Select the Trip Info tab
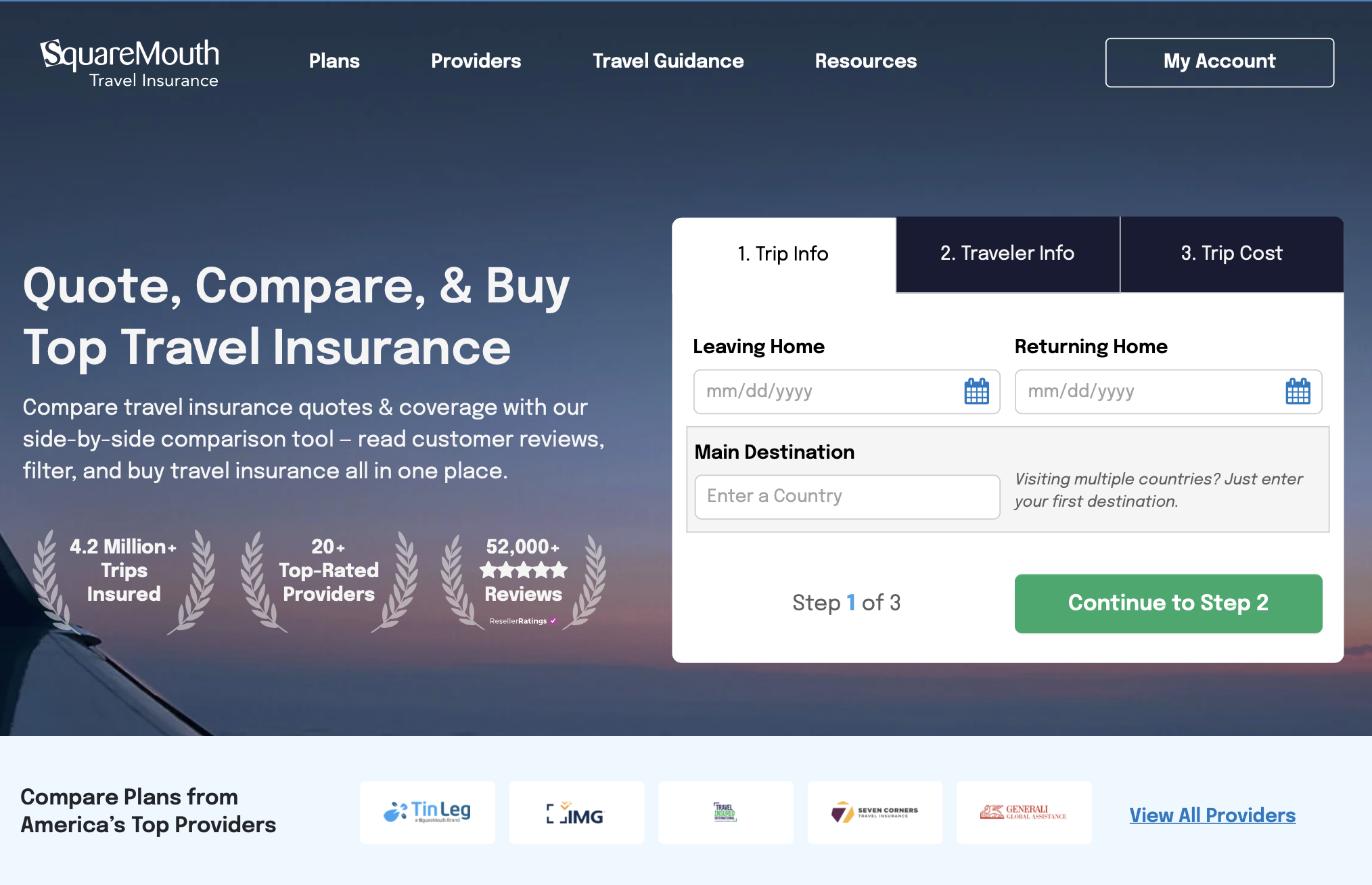Image resolution: width=1372 pixels, height=885 pixels. click(x=783, y=254)
